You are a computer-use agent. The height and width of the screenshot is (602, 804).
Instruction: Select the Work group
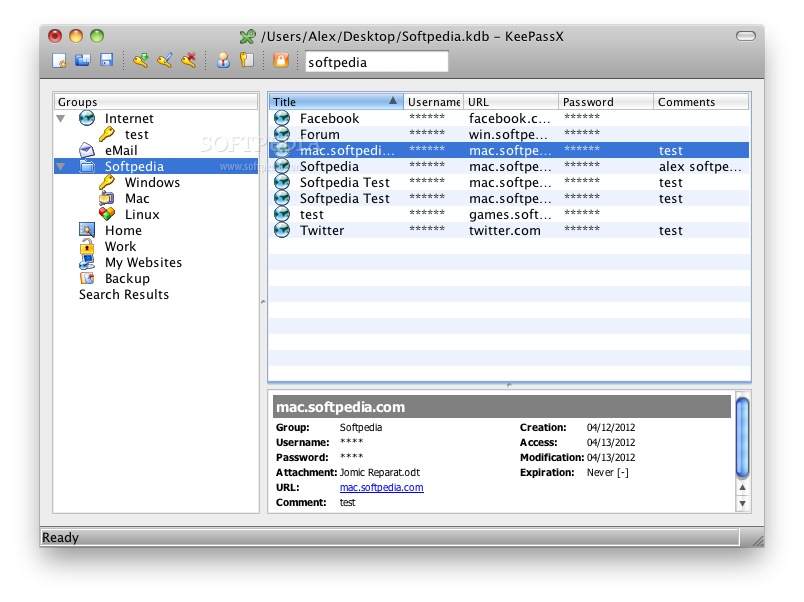pos(120,247)
